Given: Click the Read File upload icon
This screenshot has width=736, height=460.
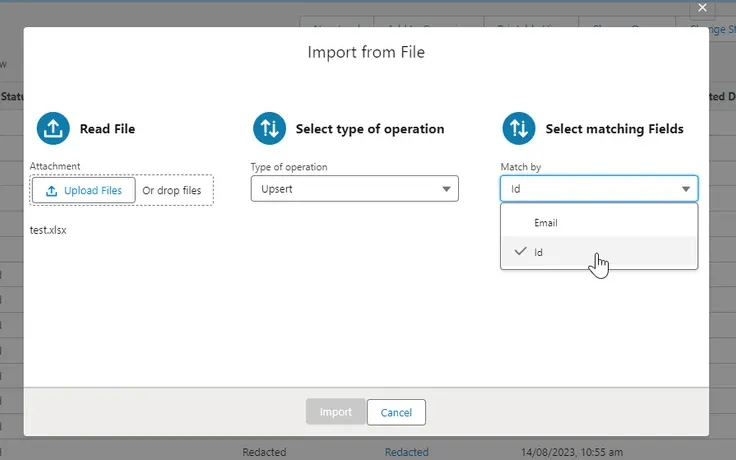Looking at the screenshot, I should click(x=53, y=128).
